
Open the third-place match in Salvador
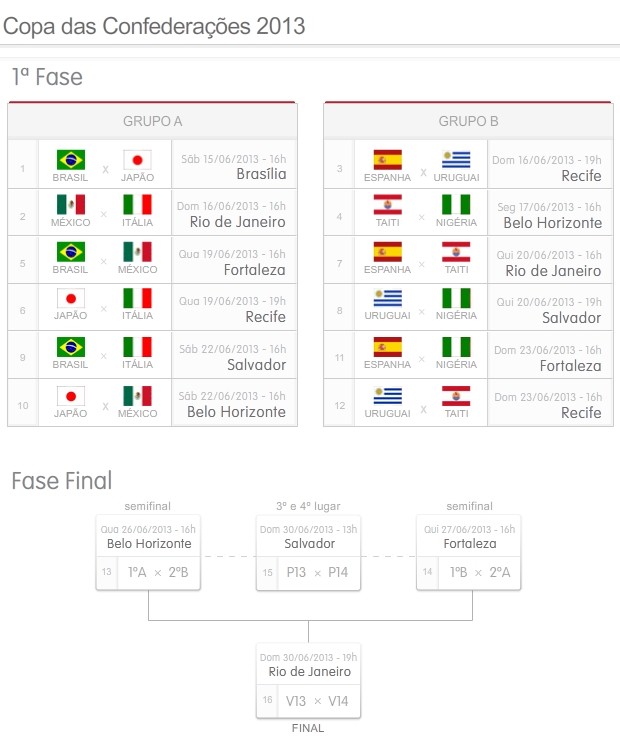click(x=308, y=552)
